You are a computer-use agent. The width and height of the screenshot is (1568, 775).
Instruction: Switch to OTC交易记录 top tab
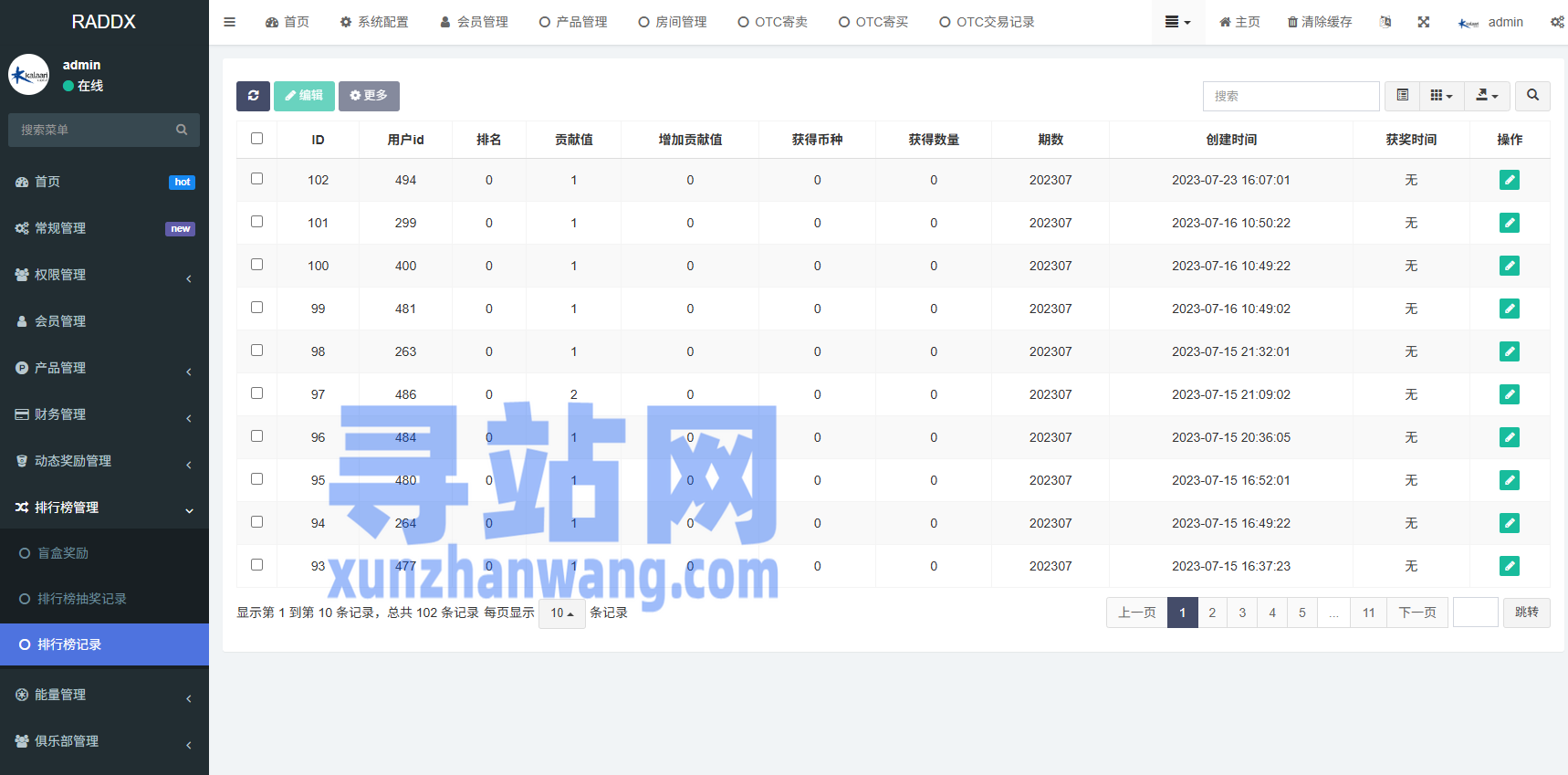(987, 22)
